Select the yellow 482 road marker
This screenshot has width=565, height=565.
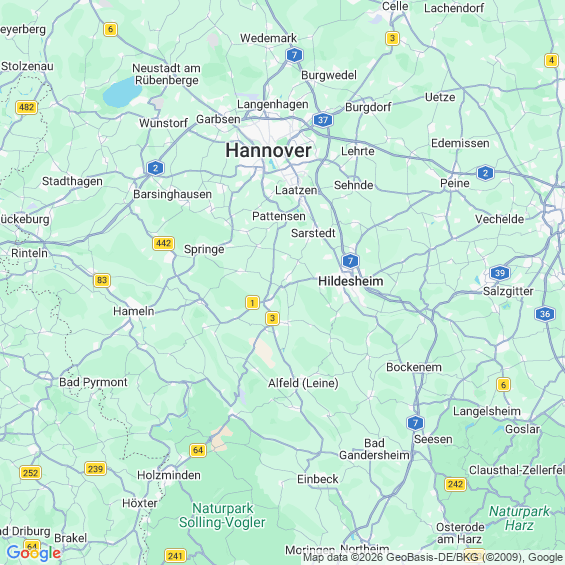(27, 107)
